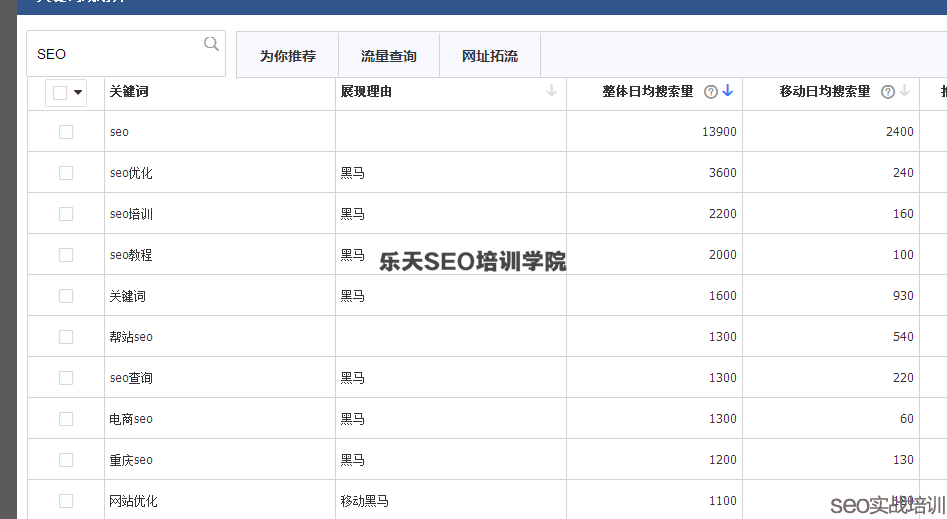
Task: Click 黑马 in the seo优化 row
Action: point(353,173)
